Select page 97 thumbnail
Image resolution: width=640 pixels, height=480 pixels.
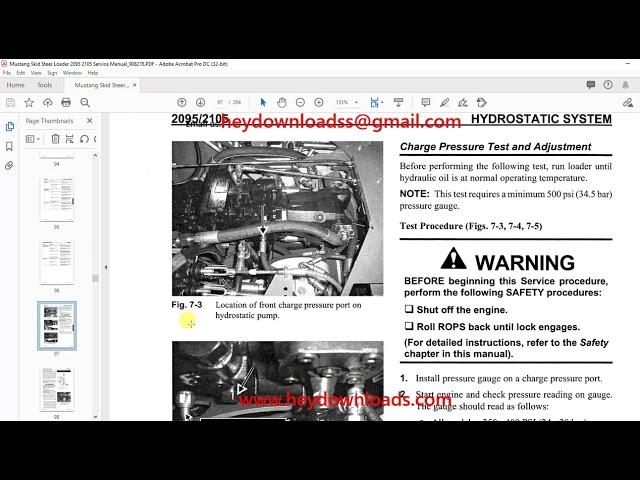point(57,326)
